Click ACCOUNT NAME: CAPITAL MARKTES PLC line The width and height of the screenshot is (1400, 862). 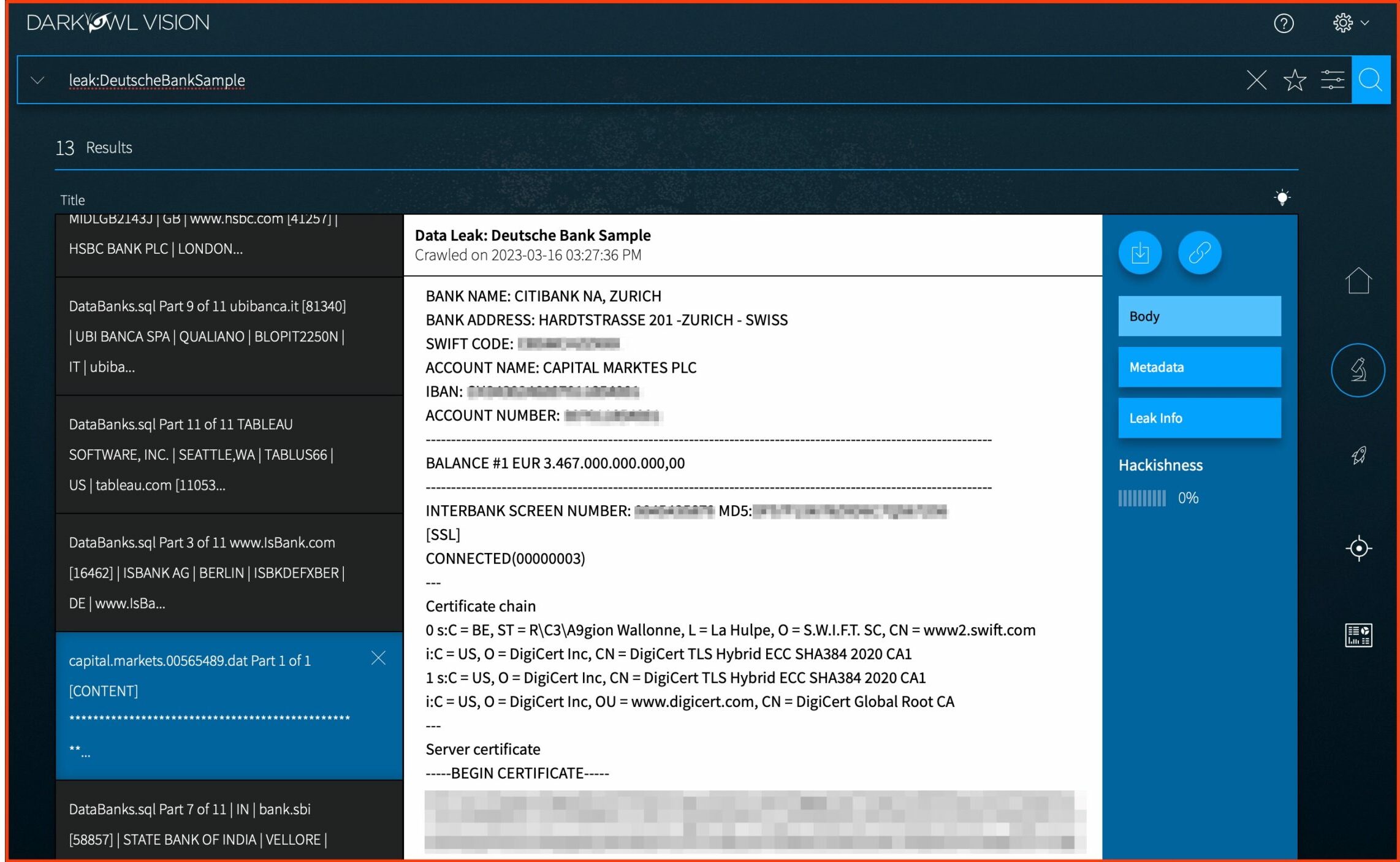tap(561, 367)
